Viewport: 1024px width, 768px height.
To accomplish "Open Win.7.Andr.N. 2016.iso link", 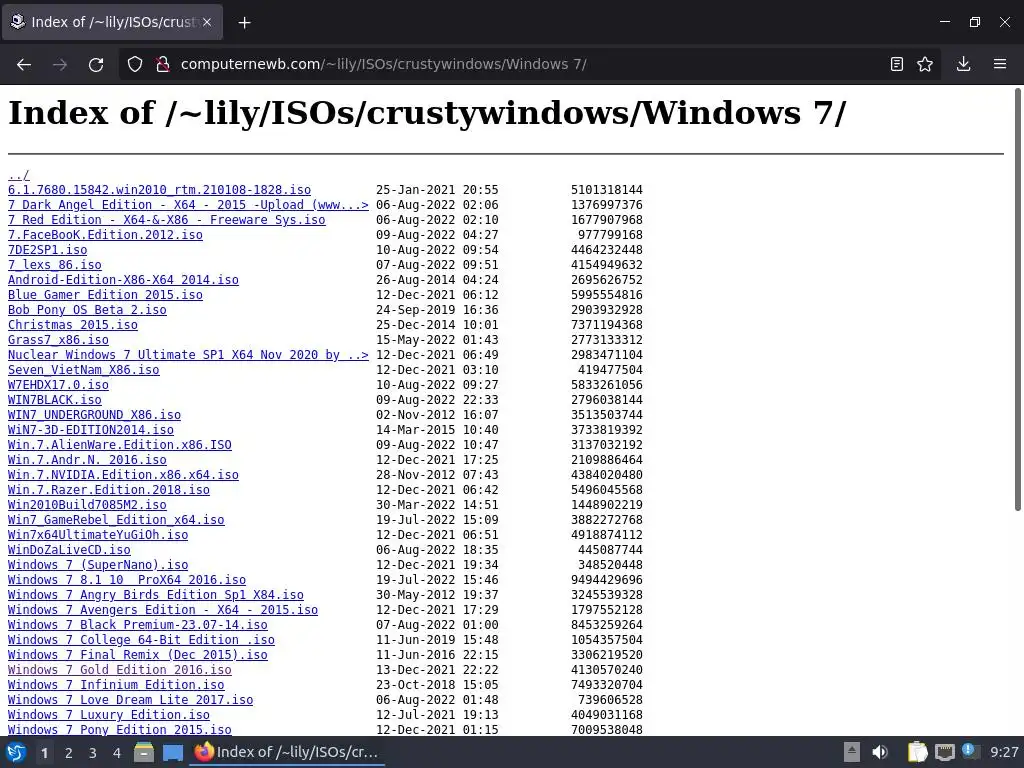I will 88,460.
